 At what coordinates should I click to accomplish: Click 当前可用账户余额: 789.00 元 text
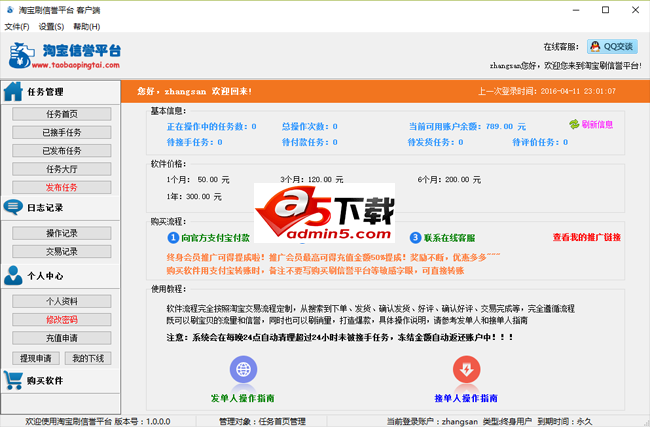(x=467, y=126)
